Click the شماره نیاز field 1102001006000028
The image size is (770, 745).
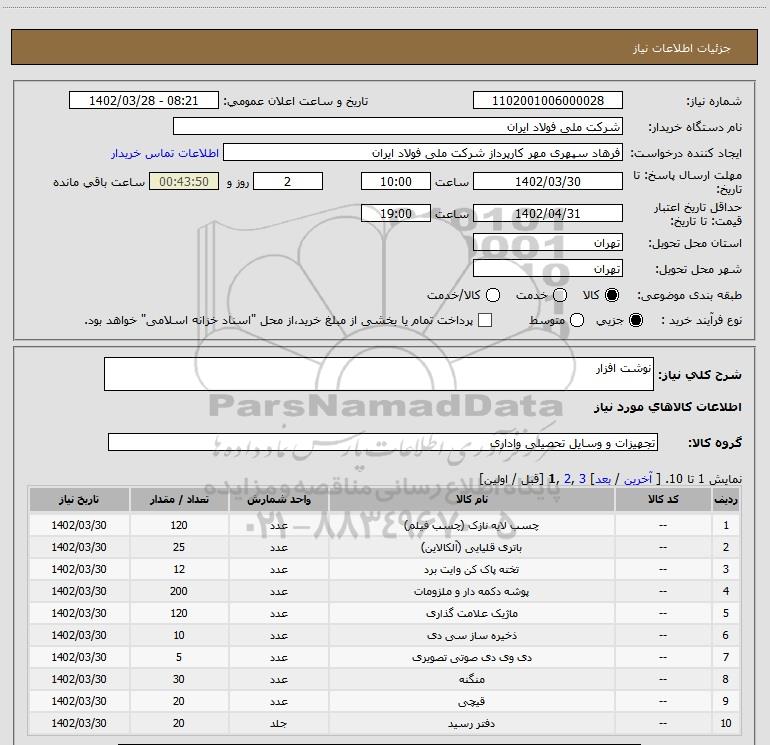pos(548,100)
